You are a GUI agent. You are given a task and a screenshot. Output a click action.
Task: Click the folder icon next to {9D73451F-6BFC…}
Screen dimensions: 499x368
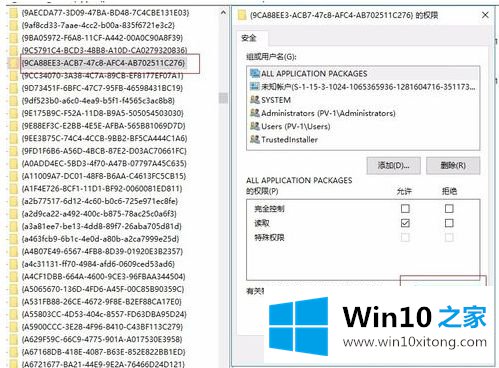[x=13, y=88]
